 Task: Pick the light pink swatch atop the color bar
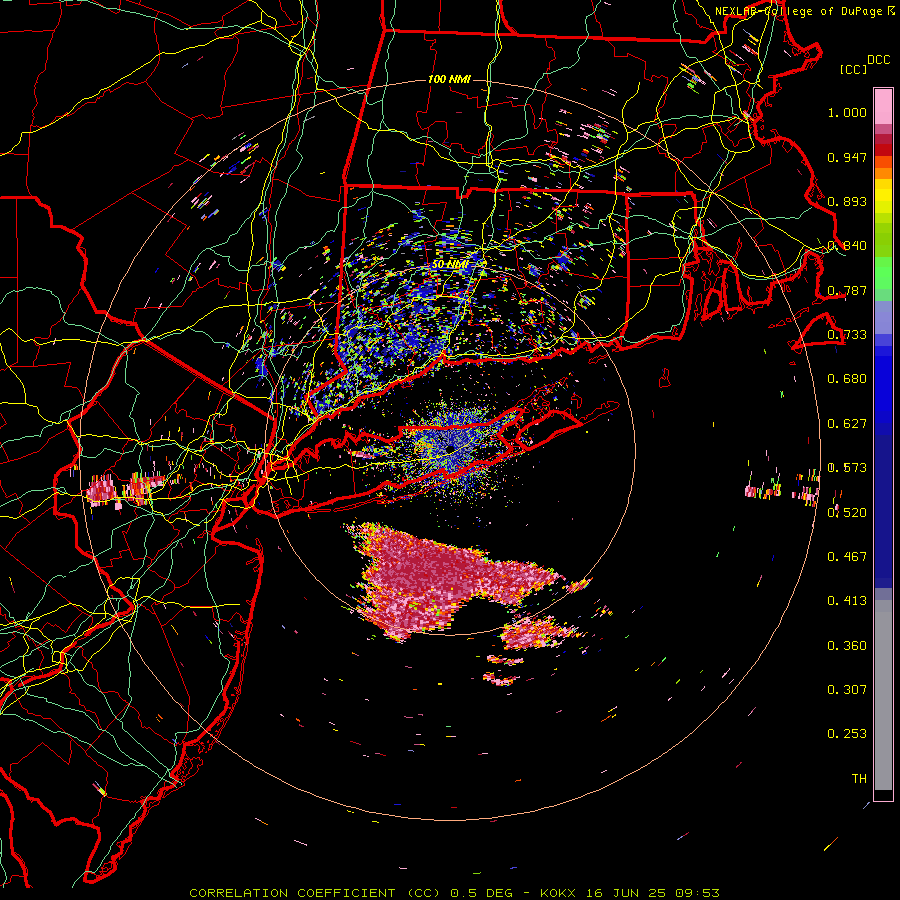[x=883, y=107]
